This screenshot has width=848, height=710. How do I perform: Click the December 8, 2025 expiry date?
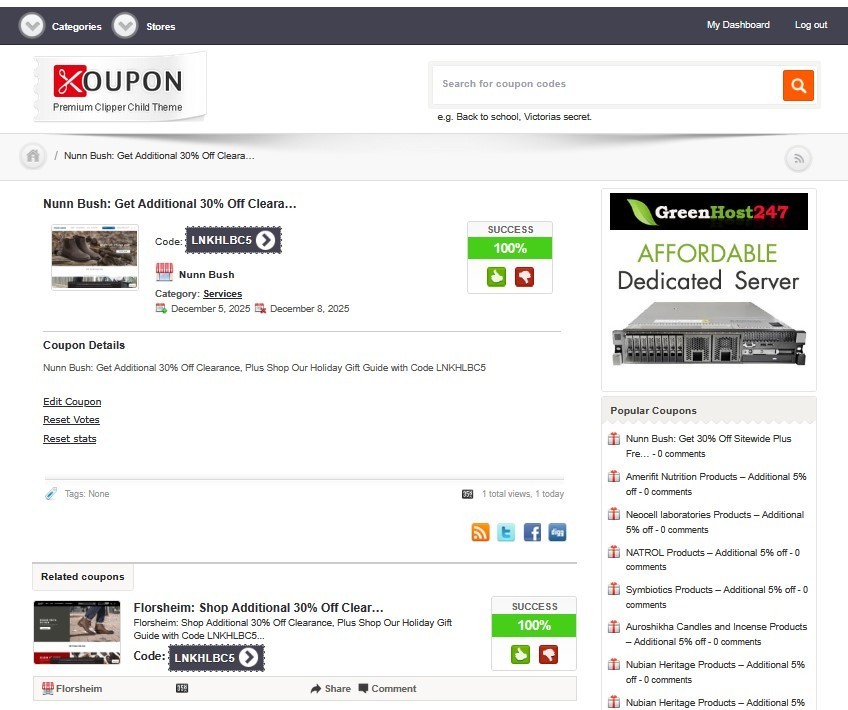pos(309,309)
